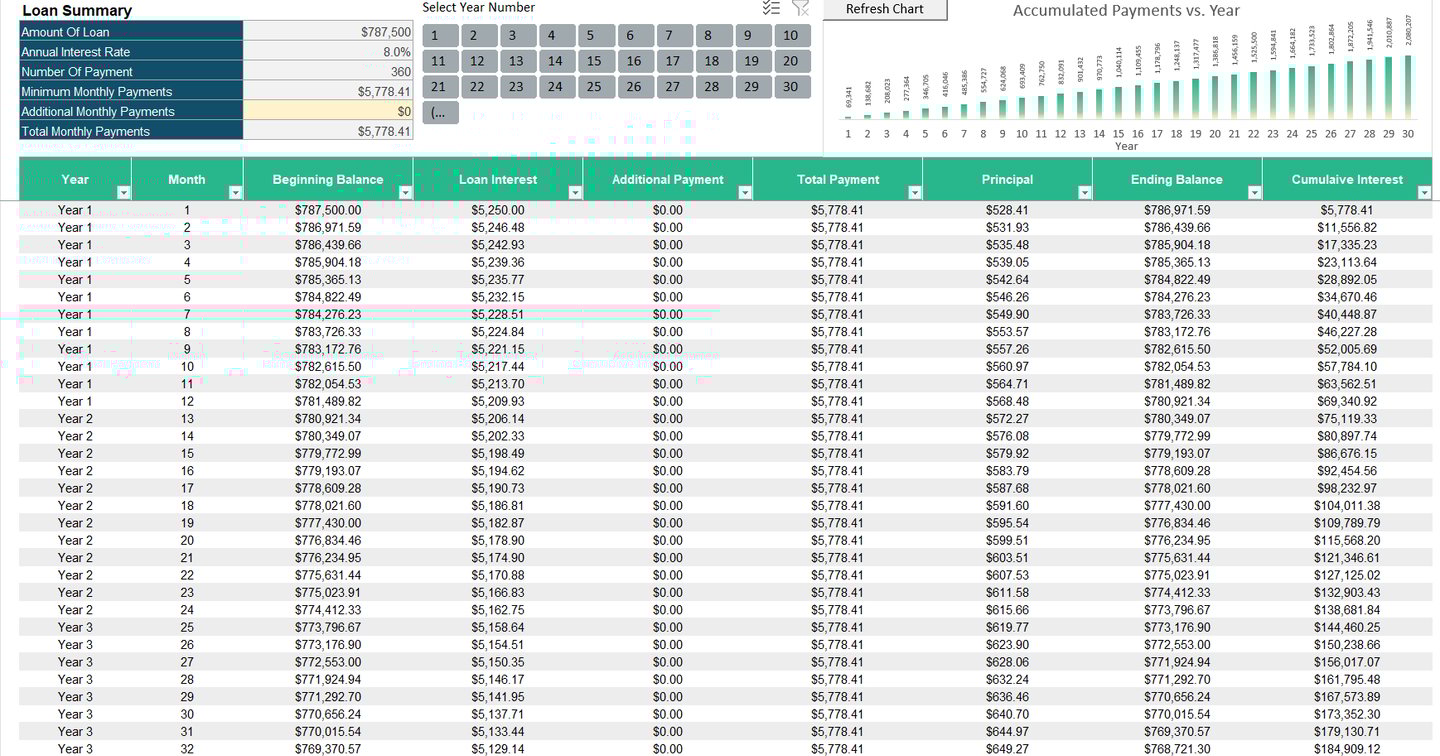
Task: Select year 1 in the slicer
Action: pyautogui.click(x=438, y=34)
